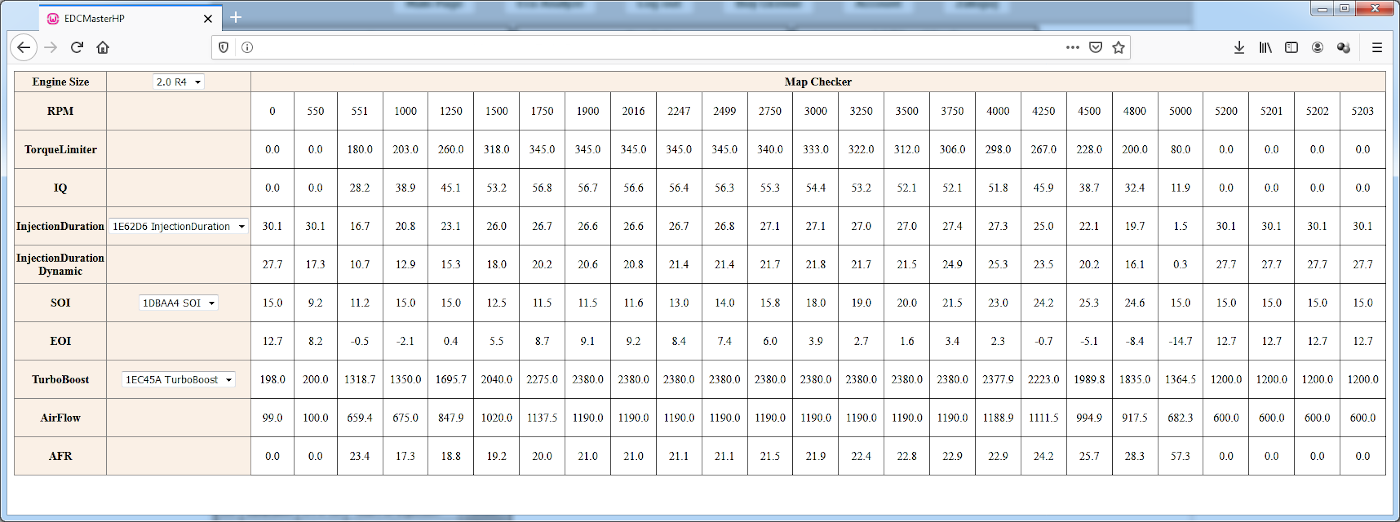Click EOI value -14.7
1400x522 pixels.
(1181, 342)
